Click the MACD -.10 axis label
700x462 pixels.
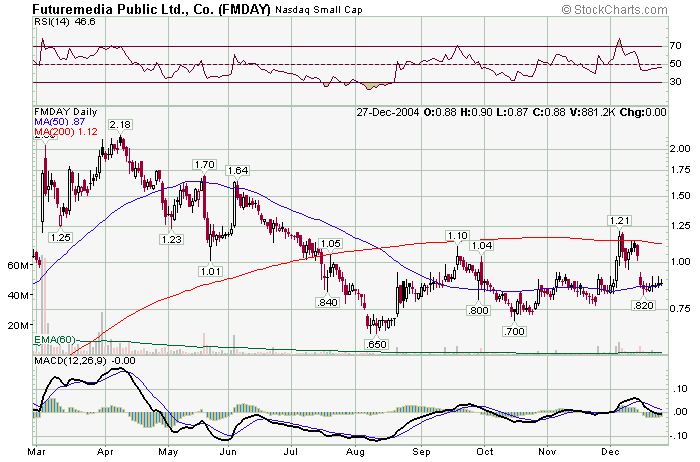coord(679,436)
